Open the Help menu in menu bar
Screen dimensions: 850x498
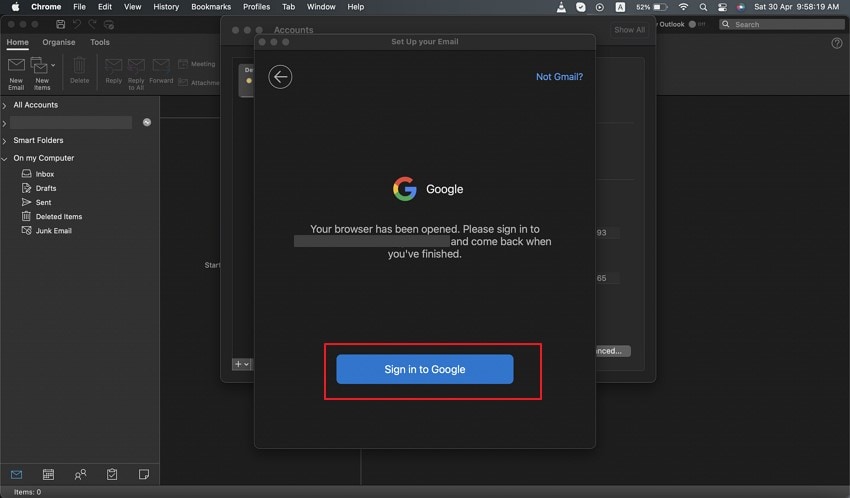[356, 7]
